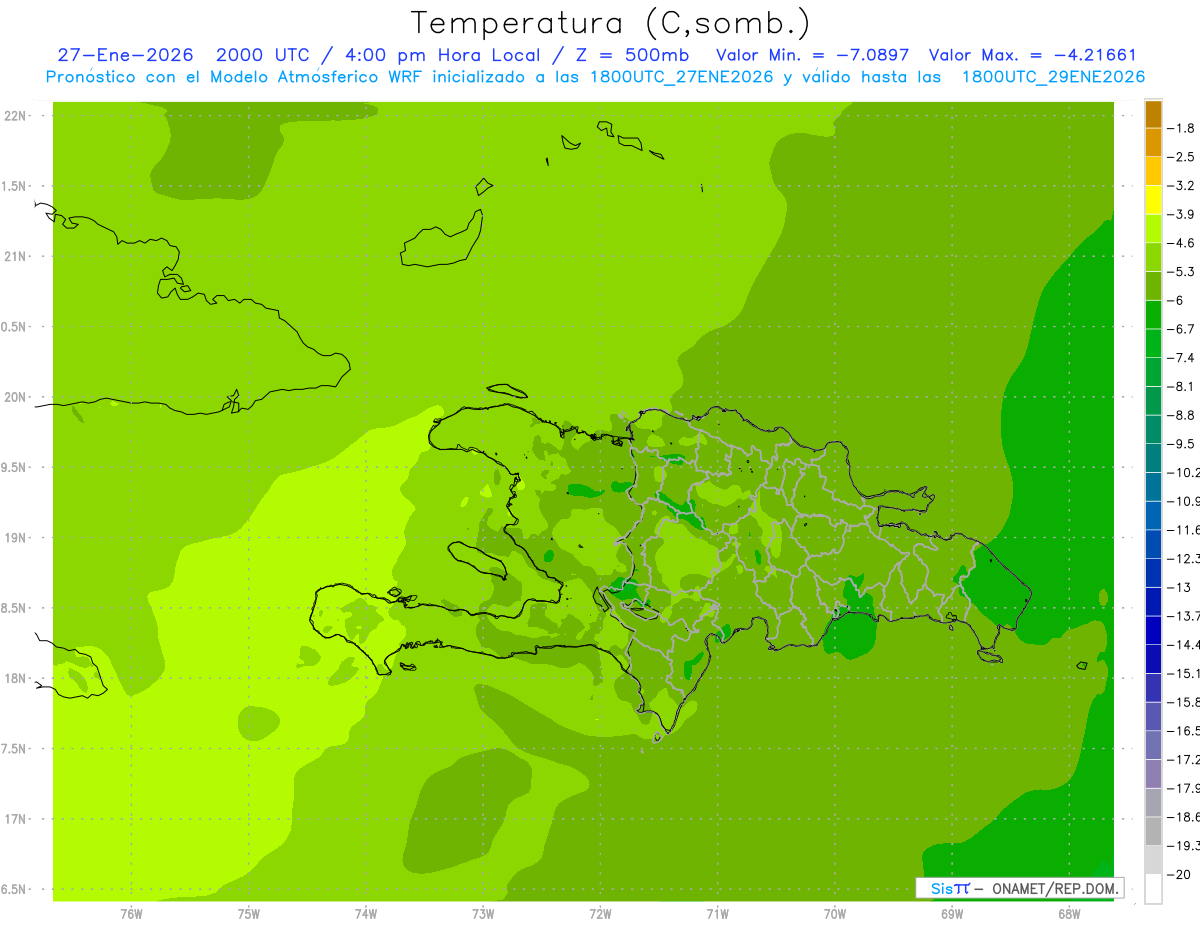The image size is (1200, 927).
Task: Click green swatch between -4.6 and -5.3
Action: point(1153,257)
